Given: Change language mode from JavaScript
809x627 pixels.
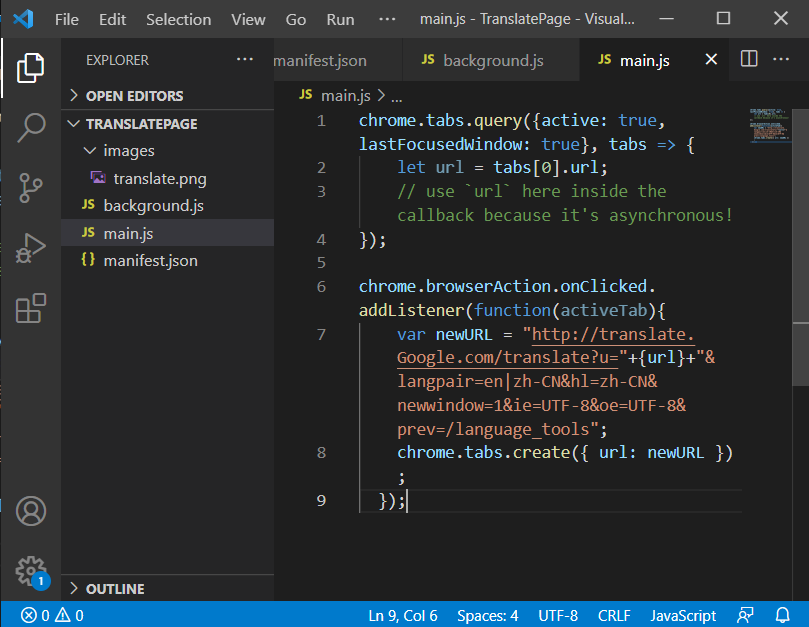Looking at the screenshot, I should point(683,615).
